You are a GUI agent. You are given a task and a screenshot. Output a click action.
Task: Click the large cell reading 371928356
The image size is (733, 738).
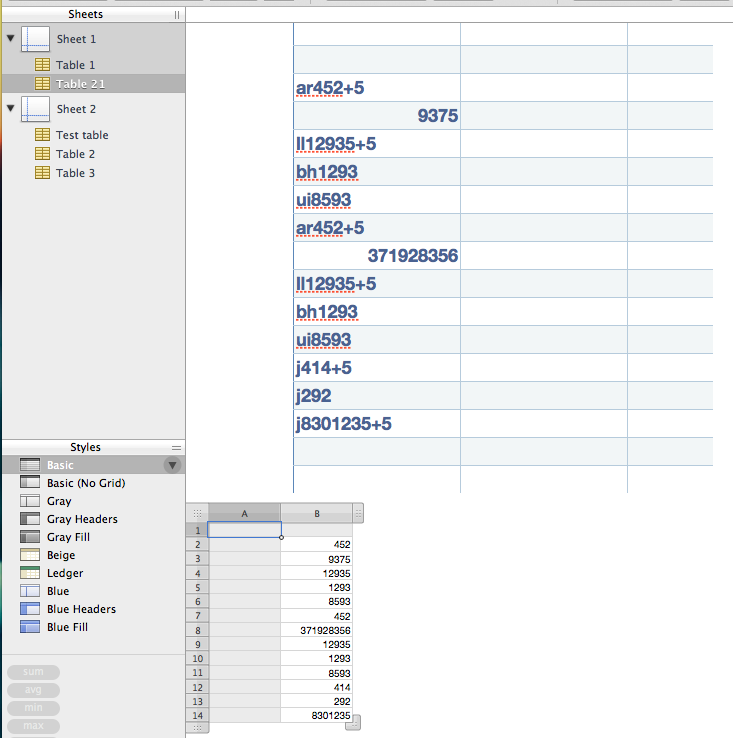point(377,256)
